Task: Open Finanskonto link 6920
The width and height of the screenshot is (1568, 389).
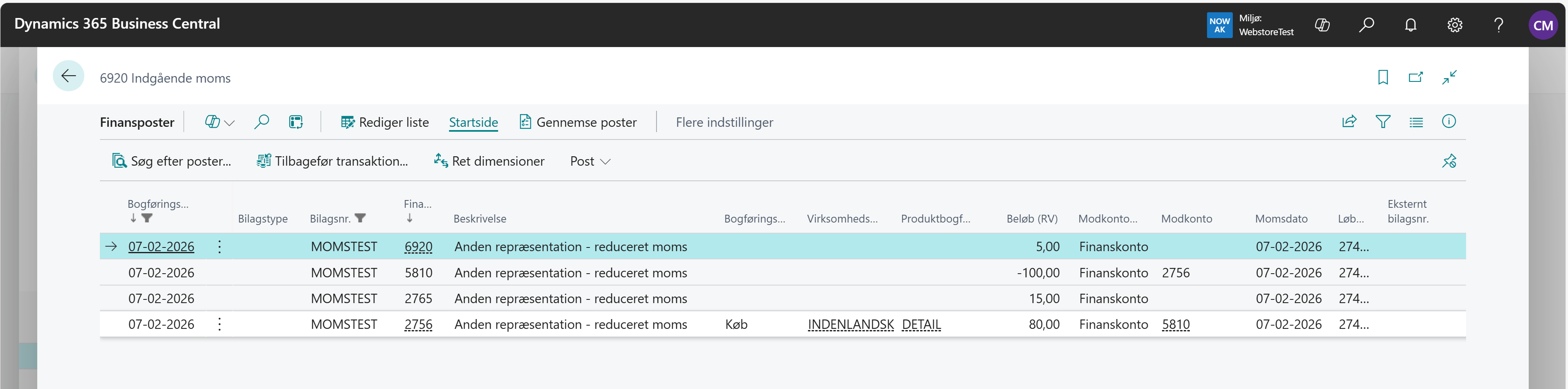Action: pyautogui.click(x=418, y=247)
